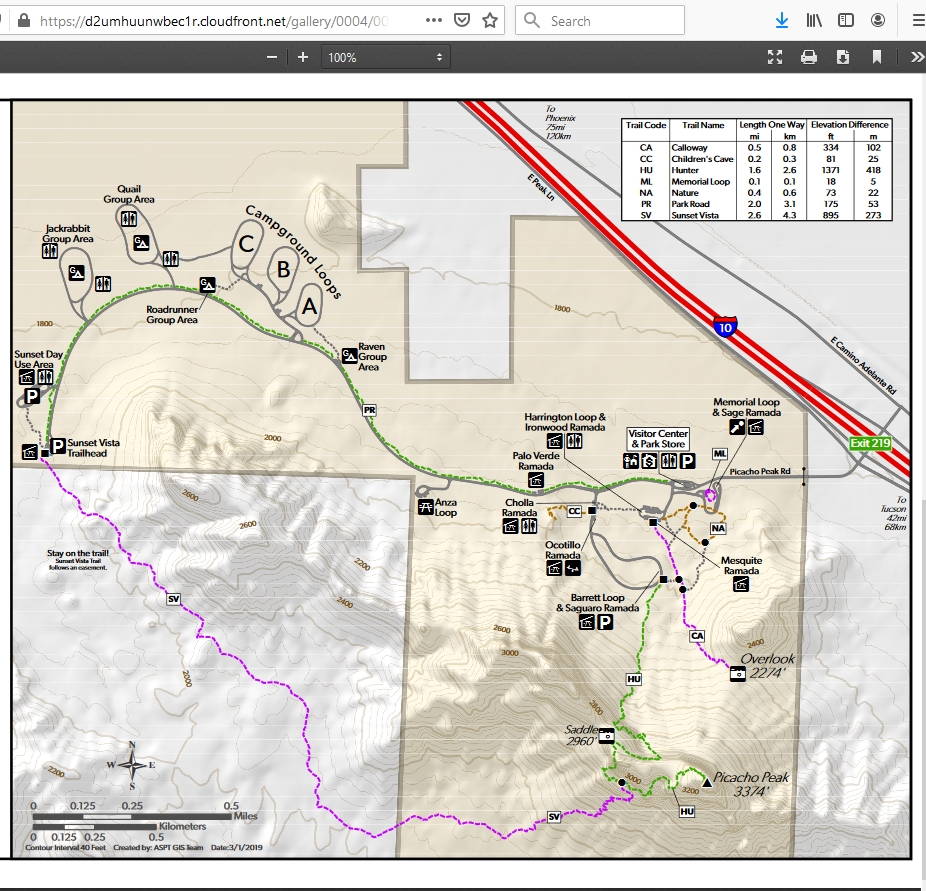The width and height of the screenshot is (926, 891).
Task: Switch to presentation mode
Action: point(774,58)
